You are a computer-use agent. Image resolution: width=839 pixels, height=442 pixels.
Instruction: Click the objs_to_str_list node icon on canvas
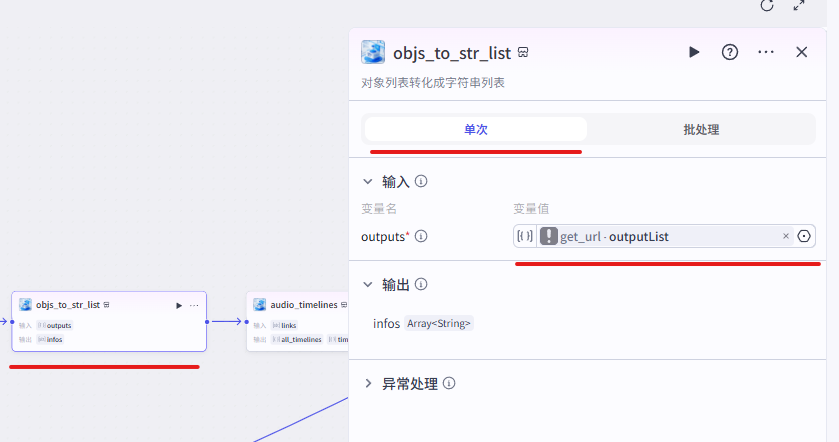tap(25, 304)
